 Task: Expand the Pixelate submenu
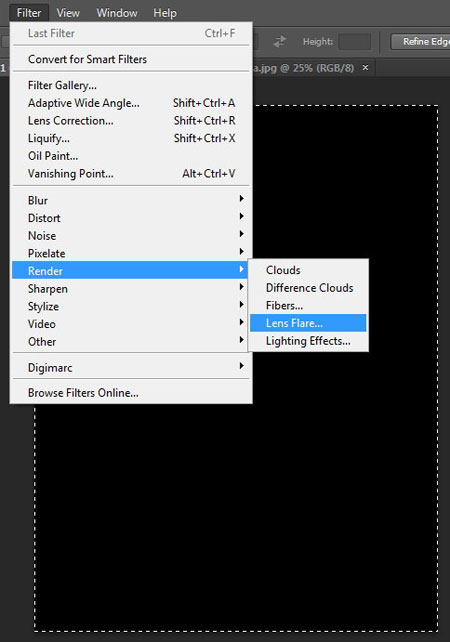coord(131,253)
